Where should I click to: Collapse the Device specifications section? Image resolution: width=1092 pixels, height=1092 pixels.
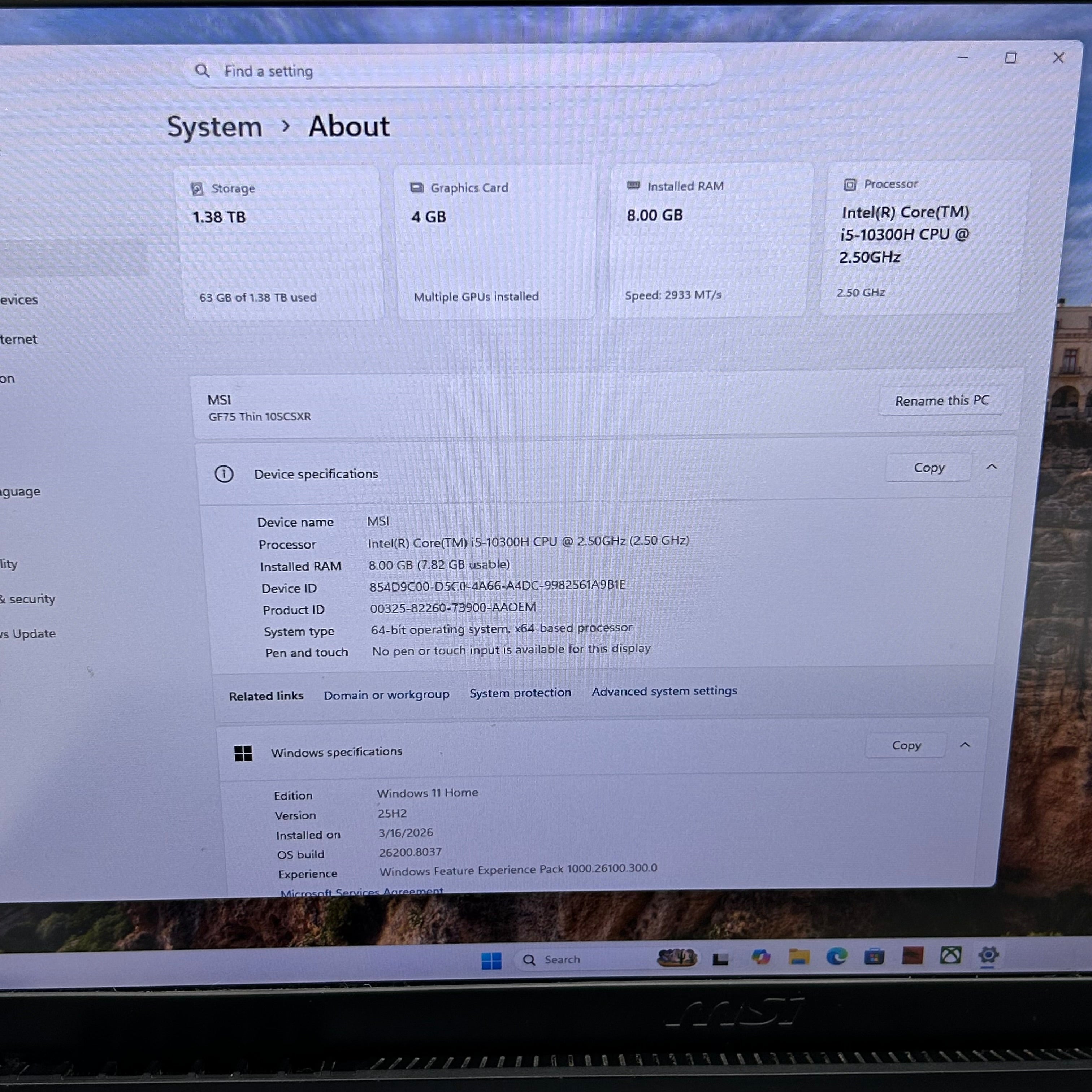[x=991, y=466]
